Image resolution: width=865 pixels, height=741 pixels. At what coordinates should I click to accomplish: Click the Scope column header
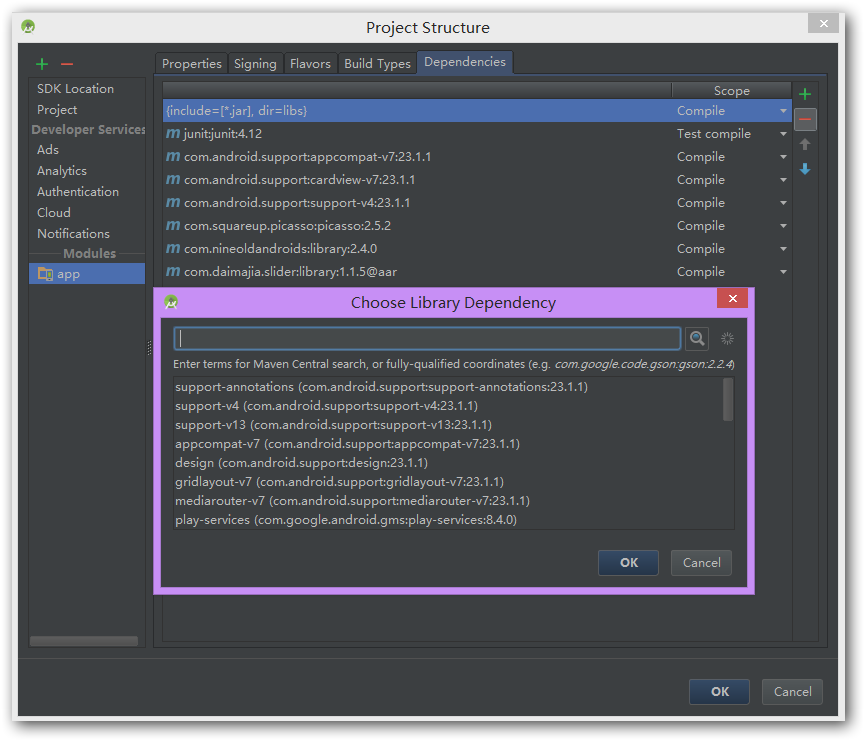[x=731, y=90]
